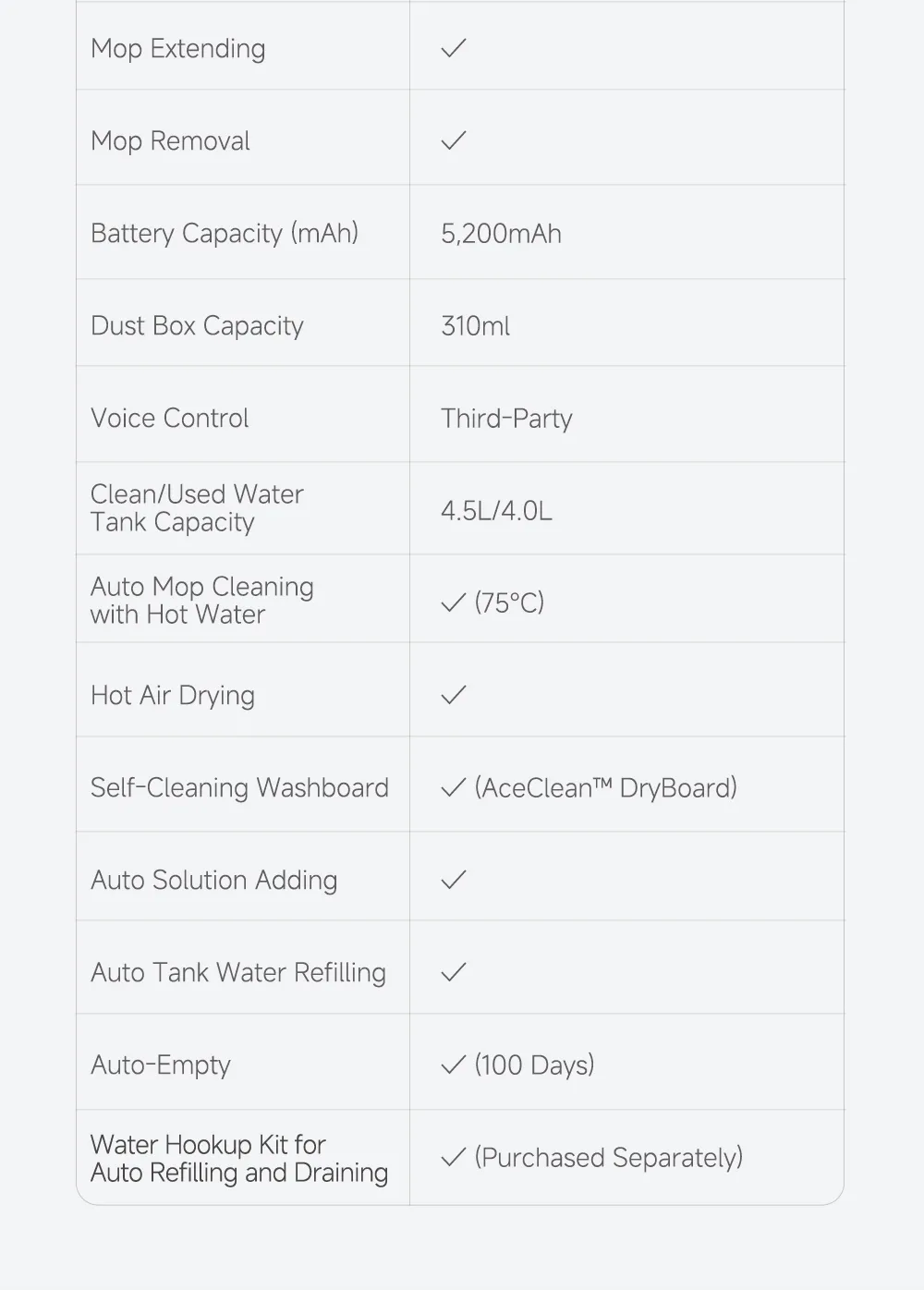Screen dimensions: 924x1290
Task: Click the Auto Tank Water Refilling checkmark
Action: [x=454, y=972]
